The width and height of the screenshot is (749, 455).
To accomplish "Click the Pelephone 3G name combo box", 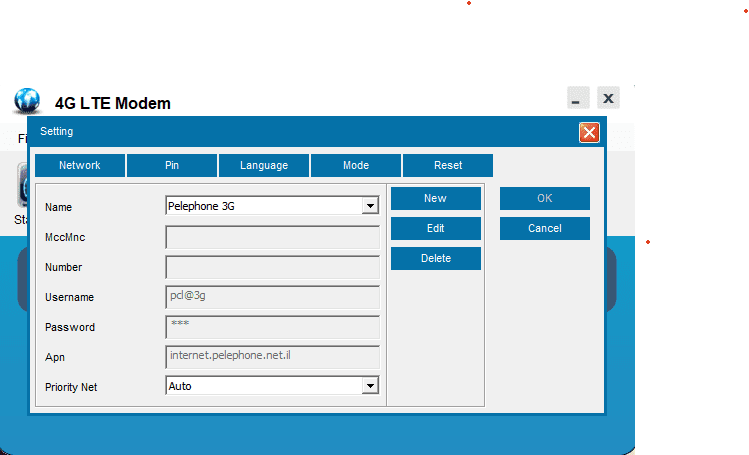I will click(x=272, y=206).
